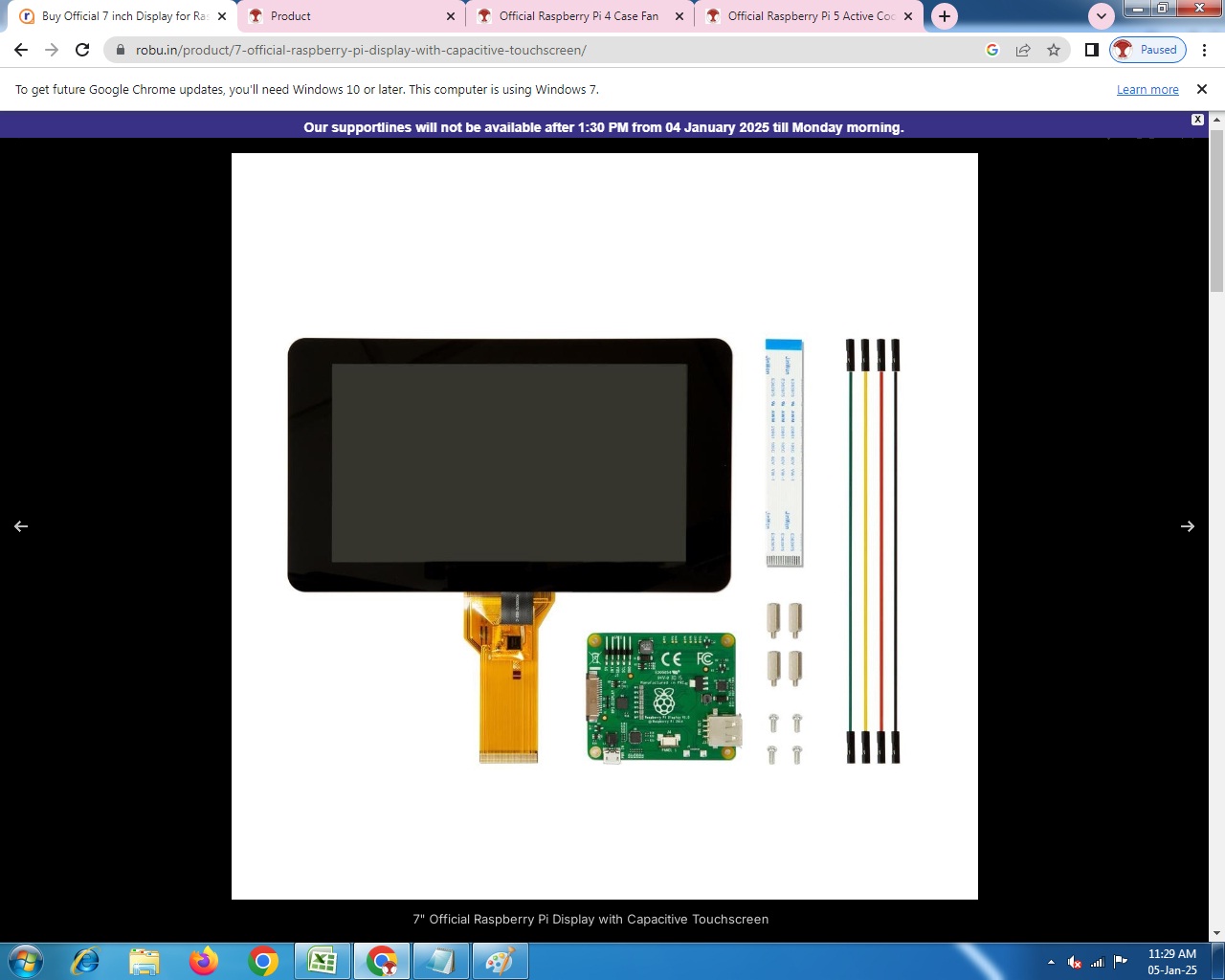Click the image caption text below the photo
The height and width of the screenshot is (980, 1225).
(x=590, y=920)
